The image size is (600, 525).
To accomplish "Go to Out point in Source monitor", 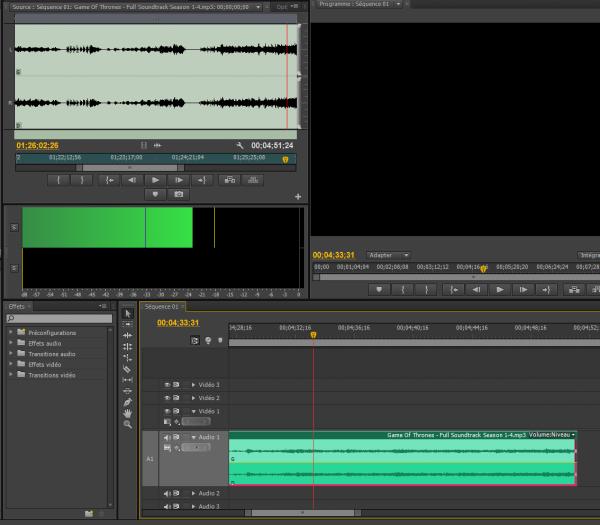I will tap(202, 180).
